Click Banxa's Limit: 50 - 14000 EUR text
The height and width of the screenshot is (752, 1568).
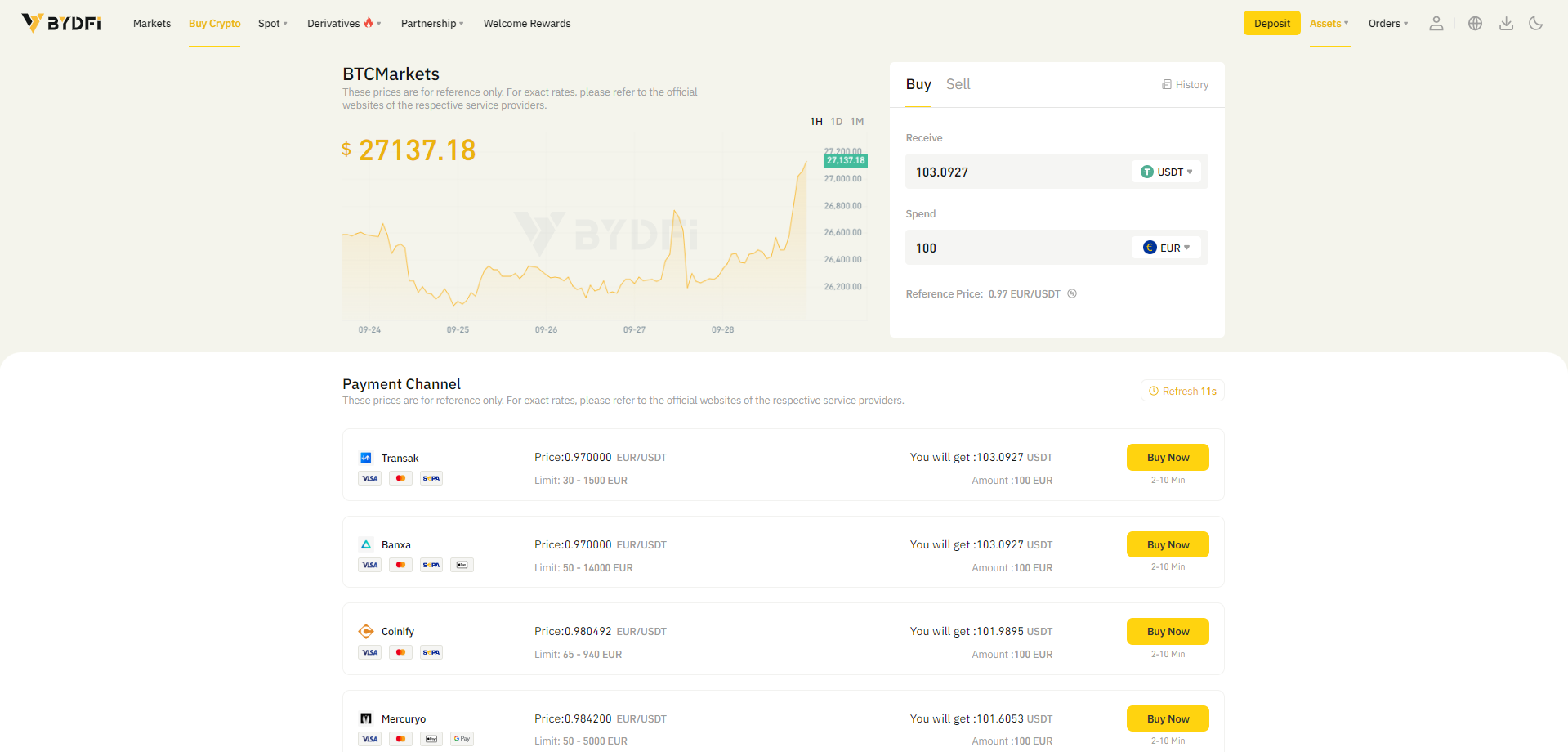(x=583, y=568)
